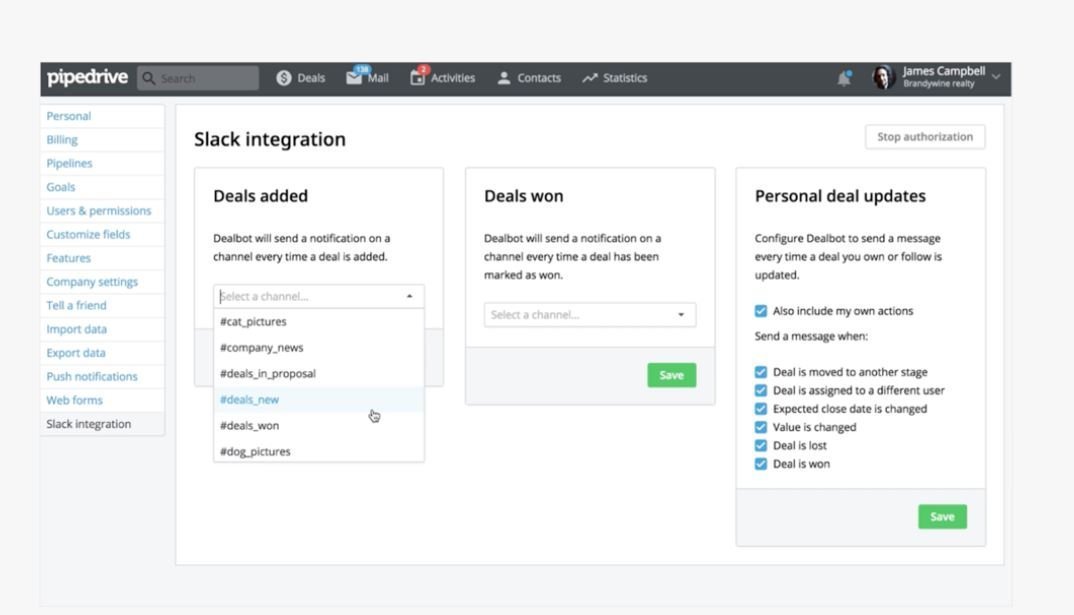This screenshot has width=1074, height=615.
Task: Click the Activities calendar icon
Action: tap(417, 77)
